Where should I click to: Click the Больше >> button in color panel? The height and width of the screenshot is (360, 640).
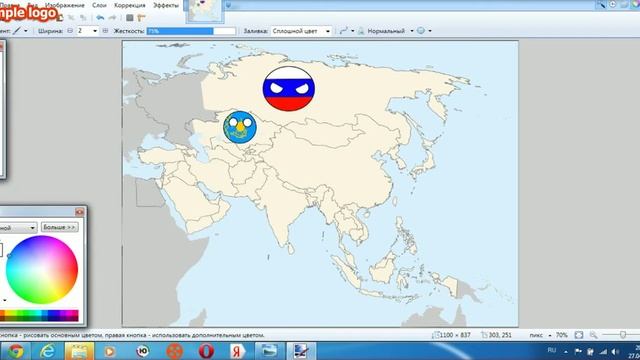(x=60, y=227)
